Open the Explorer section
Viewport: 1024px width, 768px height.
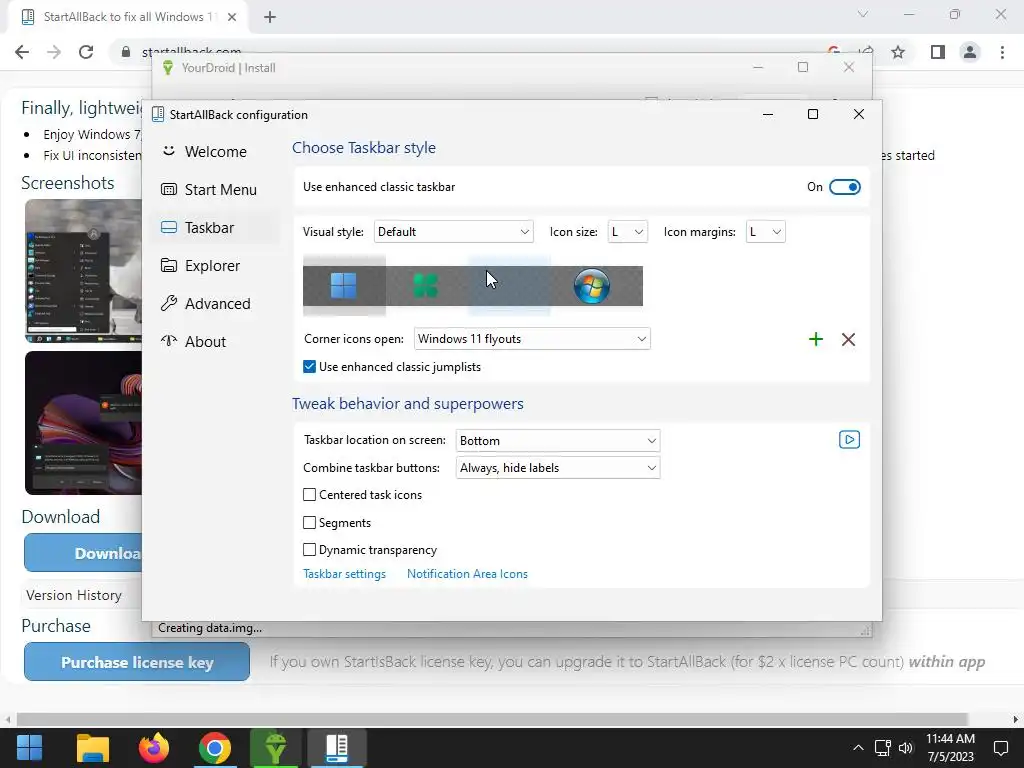[x=214, y=266]
